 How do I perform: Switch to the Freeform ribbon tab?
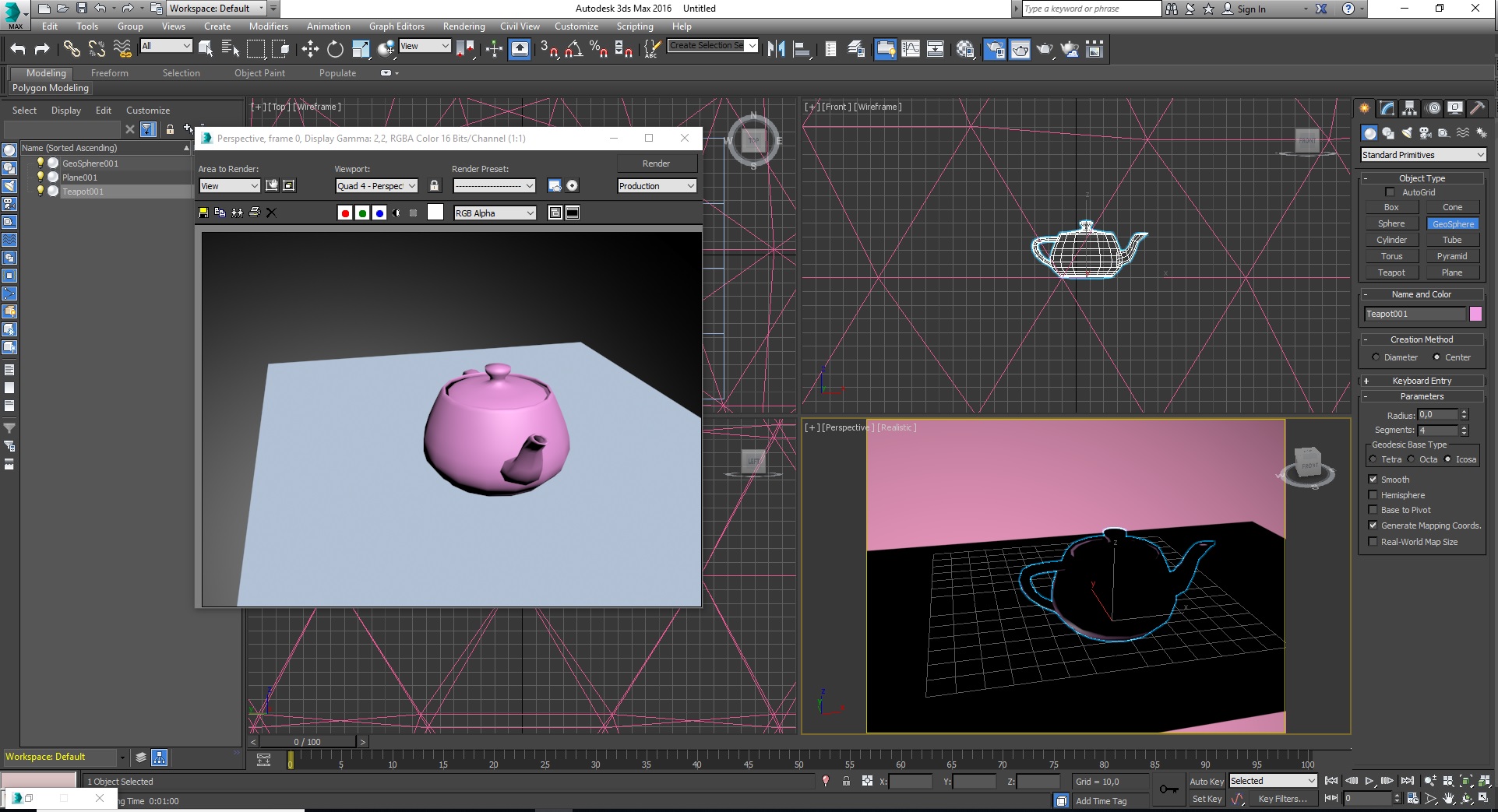(x=109, y=73)
